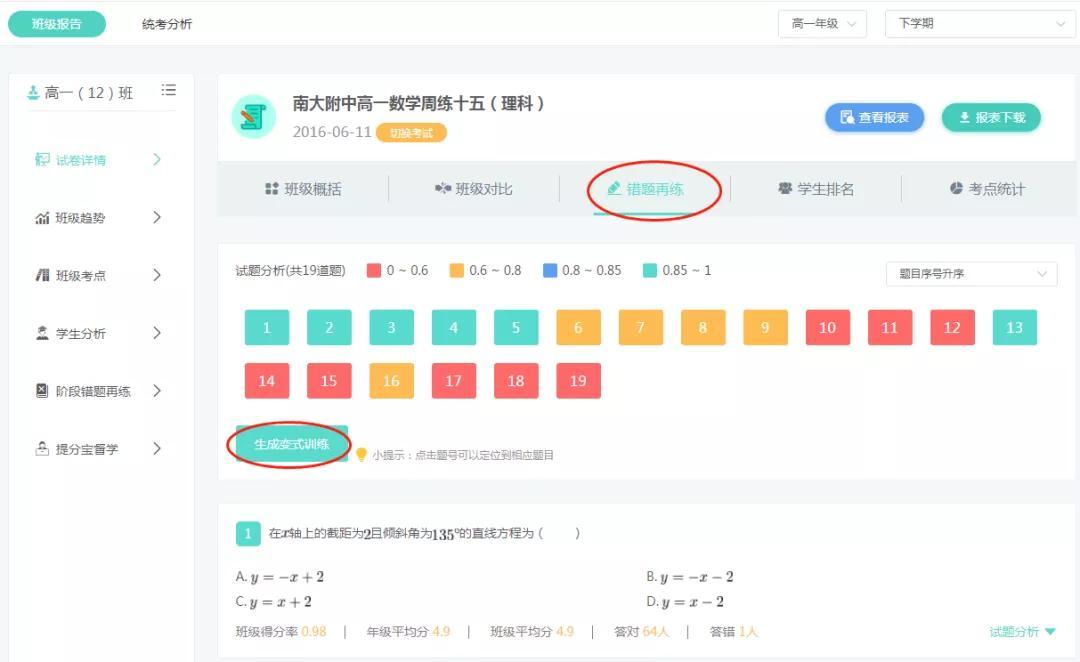Click the 阶段错题再练 sidebar icon
This screenshot has width=1080, height=662.
[x=42, y=392]
